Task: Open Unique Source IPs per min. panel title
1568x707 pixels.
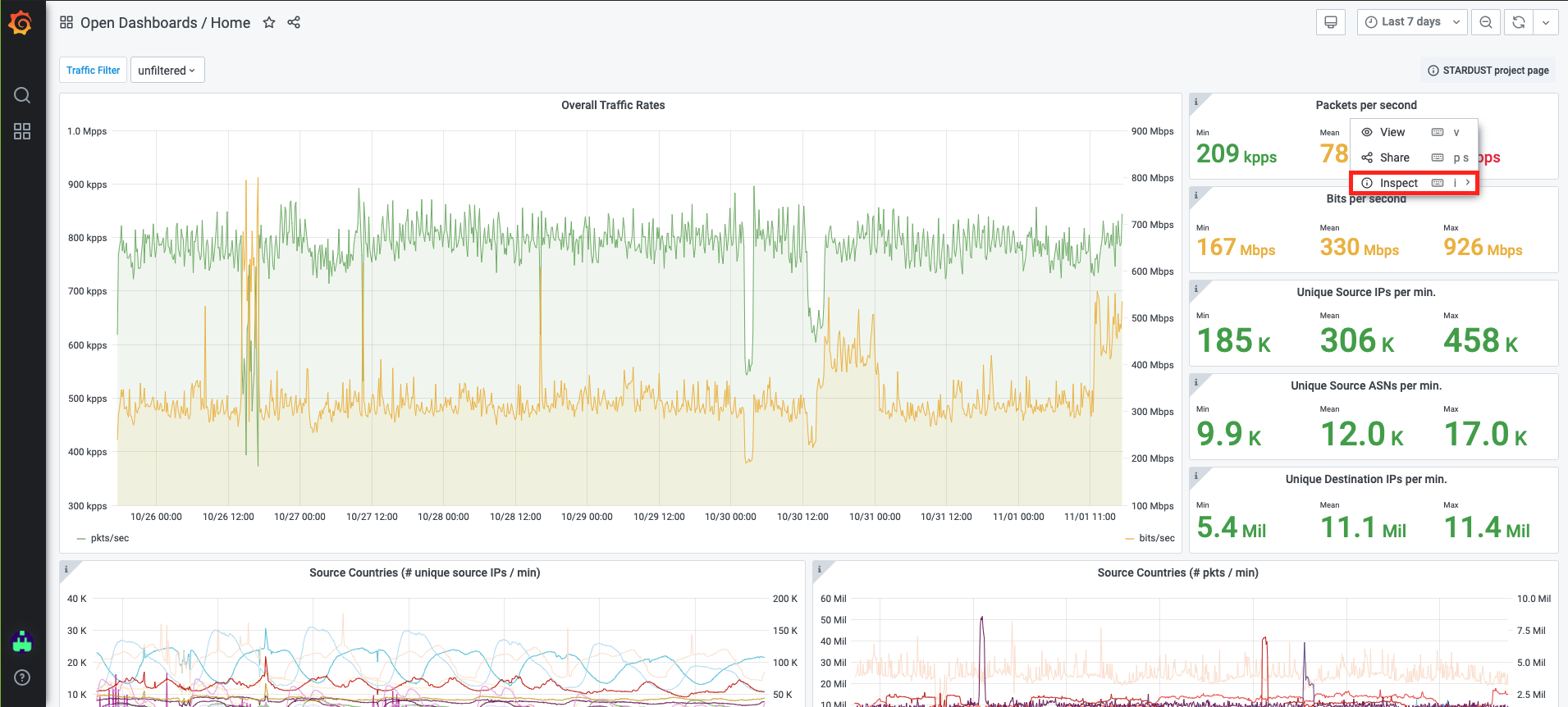Action: pyautogui.click(x=1366, y=292)
